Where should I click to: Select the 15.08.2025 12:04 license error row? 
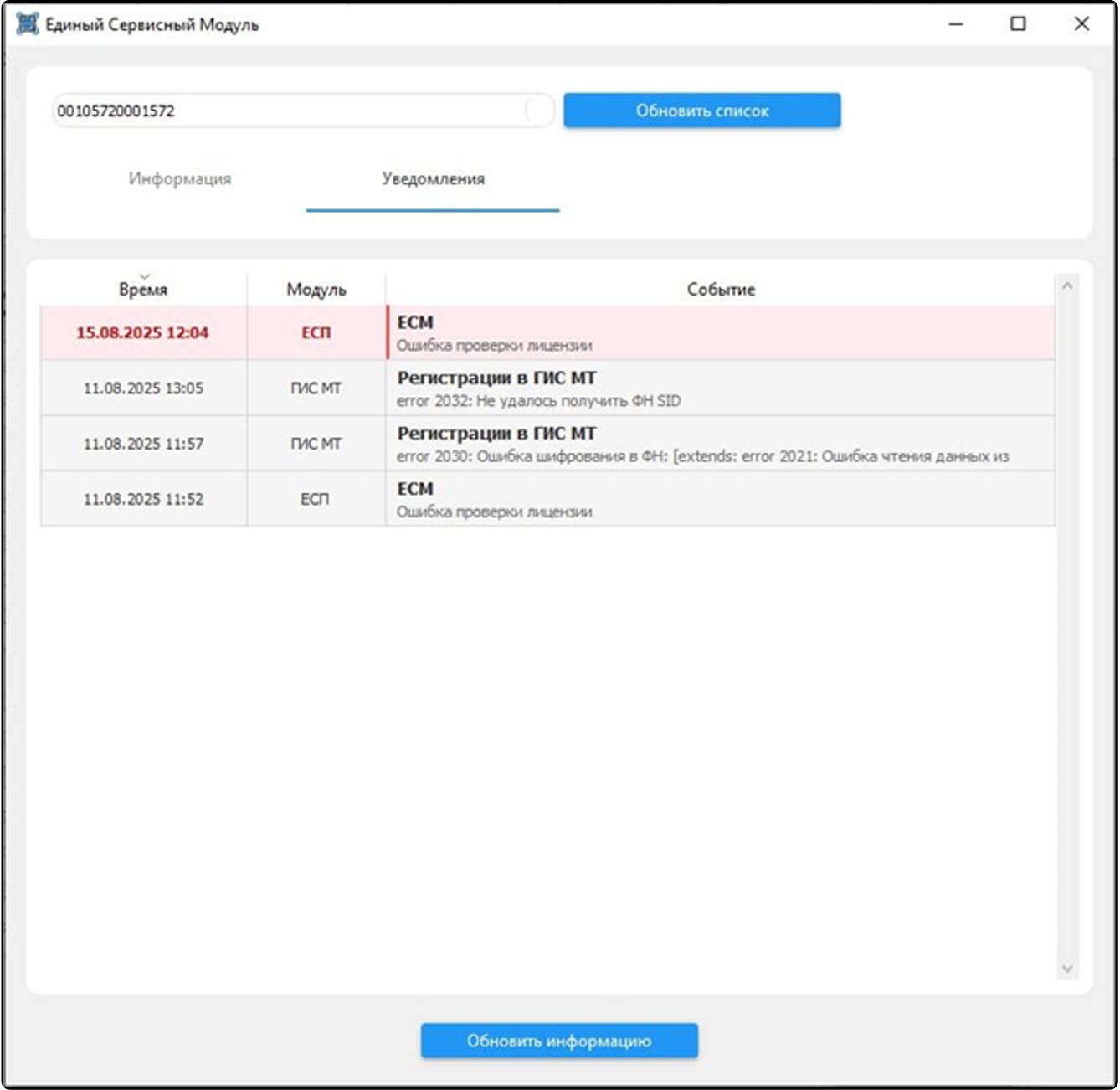[x=547, y=333]
